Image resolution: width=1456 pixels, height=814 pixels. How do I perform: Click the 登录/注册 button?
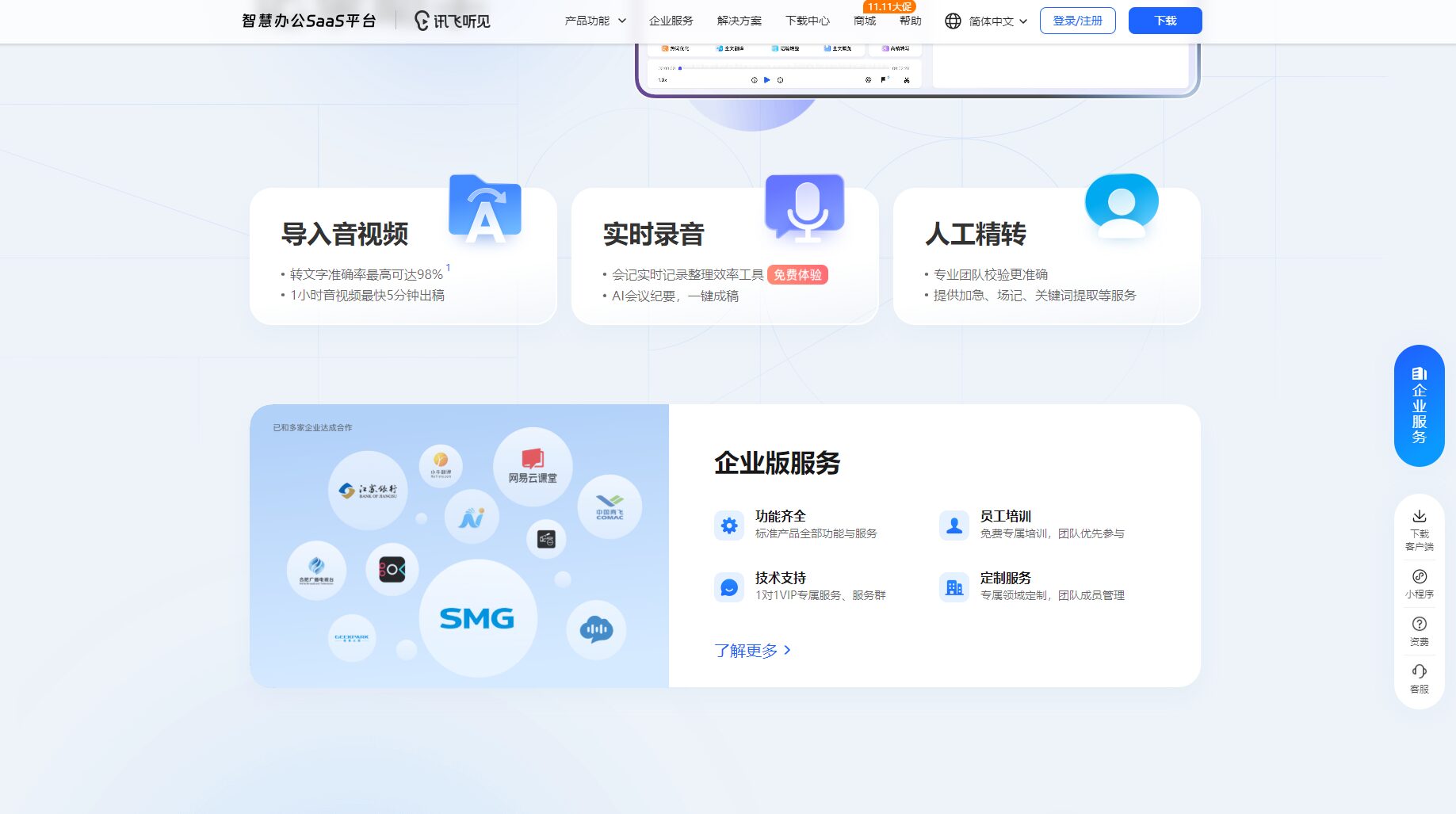coord(1078,21)
